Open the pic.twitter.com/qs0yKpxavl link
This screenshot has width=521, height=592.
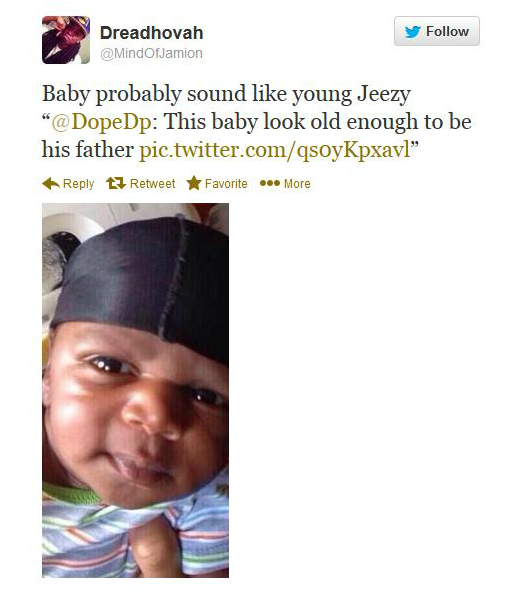click(x=274, y=150)
